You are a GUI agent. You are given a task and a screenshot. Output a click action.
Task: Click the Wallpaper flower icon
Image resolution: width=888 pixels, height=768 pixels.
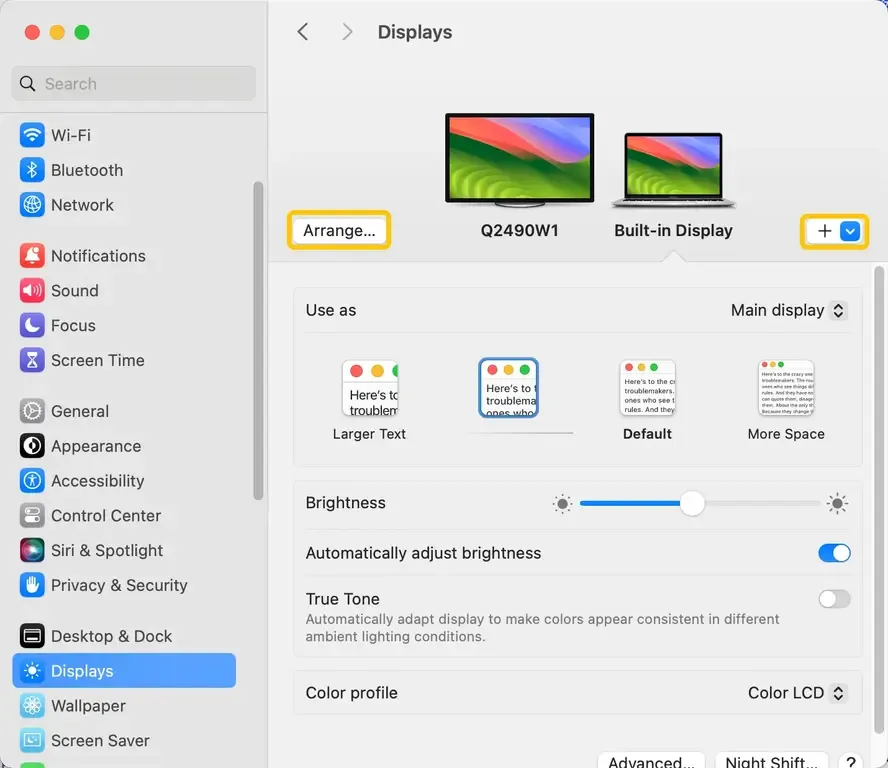pos(32,706)
